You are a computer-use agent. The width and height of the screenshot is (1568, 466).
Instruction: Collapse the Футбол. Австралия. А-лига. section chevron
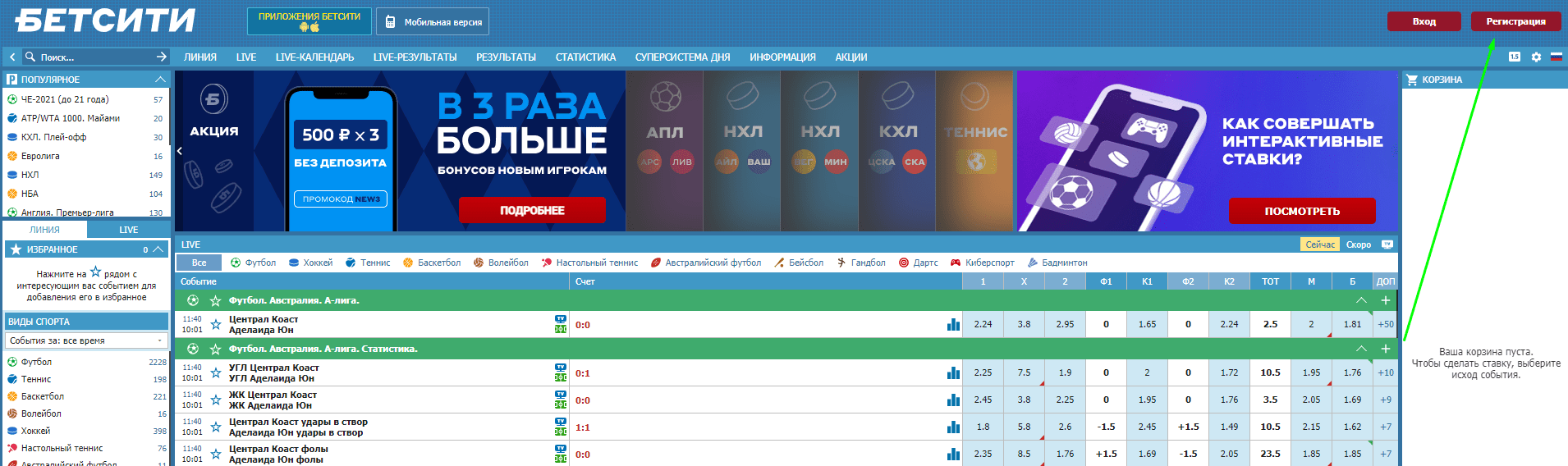[1361, 300]
